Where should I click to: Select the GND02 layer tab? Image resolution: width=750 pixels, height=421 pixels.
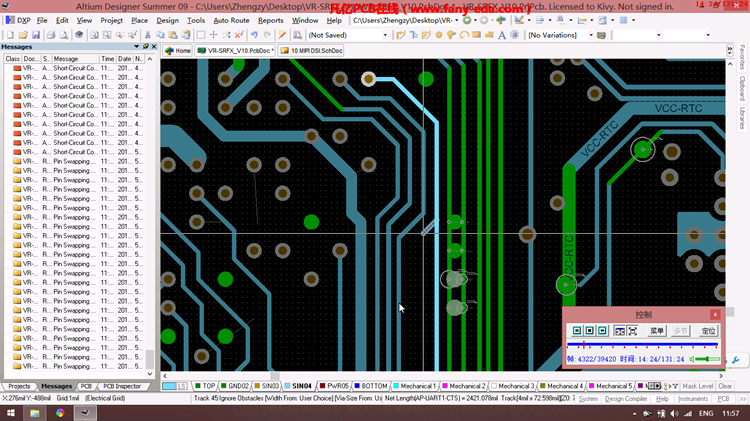[235, 386]
